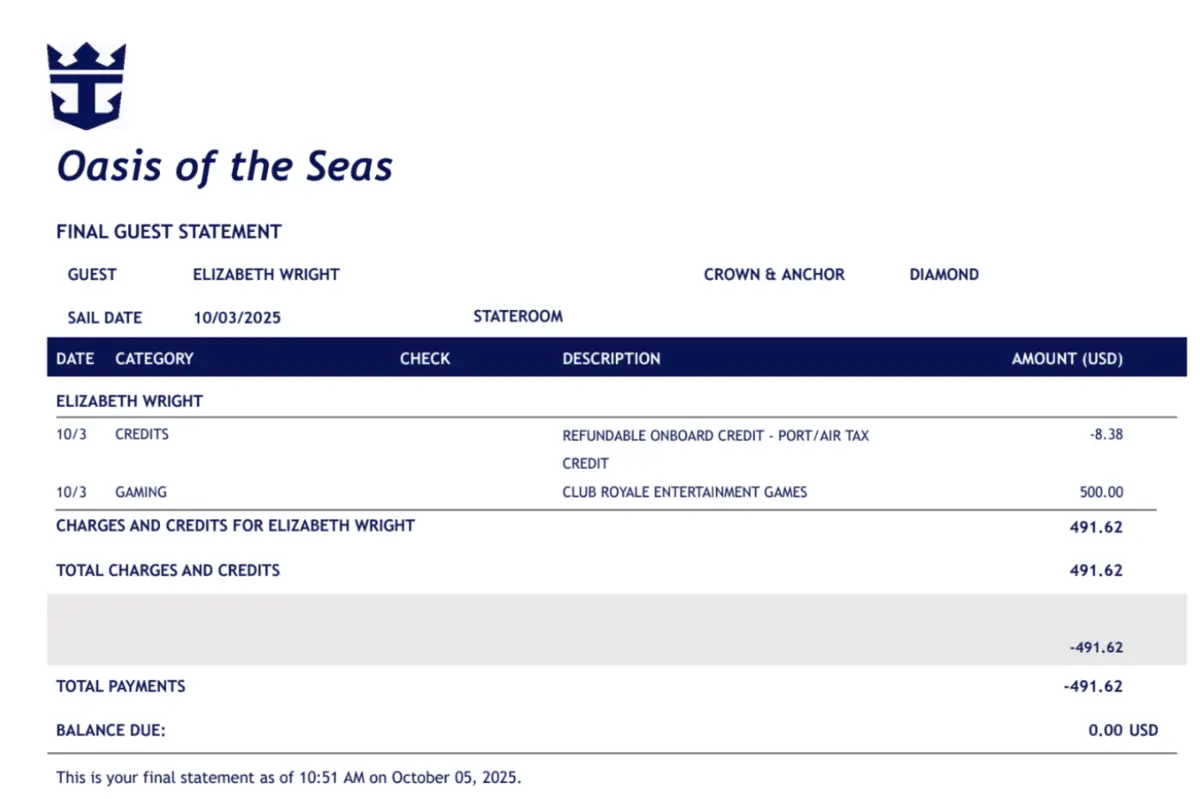
Task: Click the Amount (USD) column header
Action: point(1067,358)
